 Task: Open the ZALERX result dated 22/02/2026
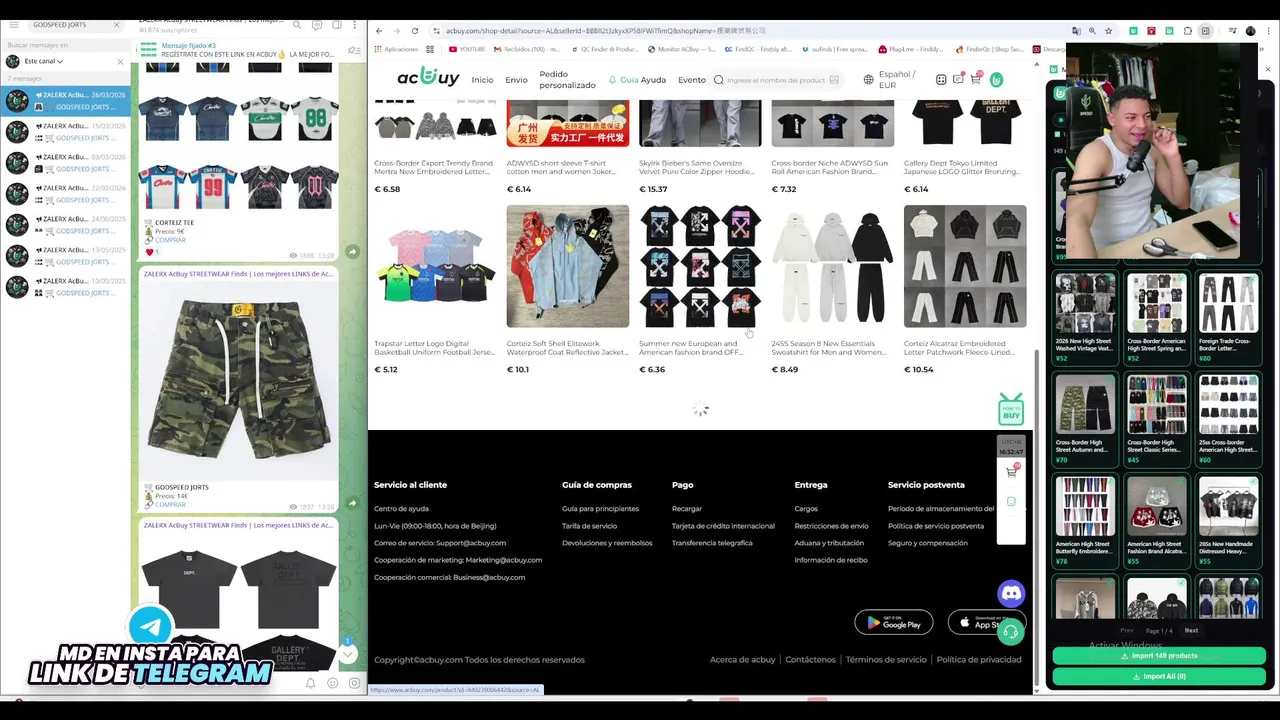[x=66, y=193]
